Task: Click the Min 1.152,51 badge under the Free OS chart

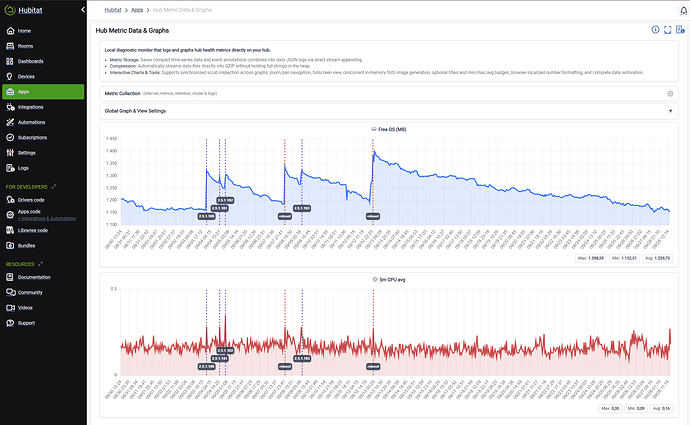Action: pyautogui.click(x=624, y=258)
